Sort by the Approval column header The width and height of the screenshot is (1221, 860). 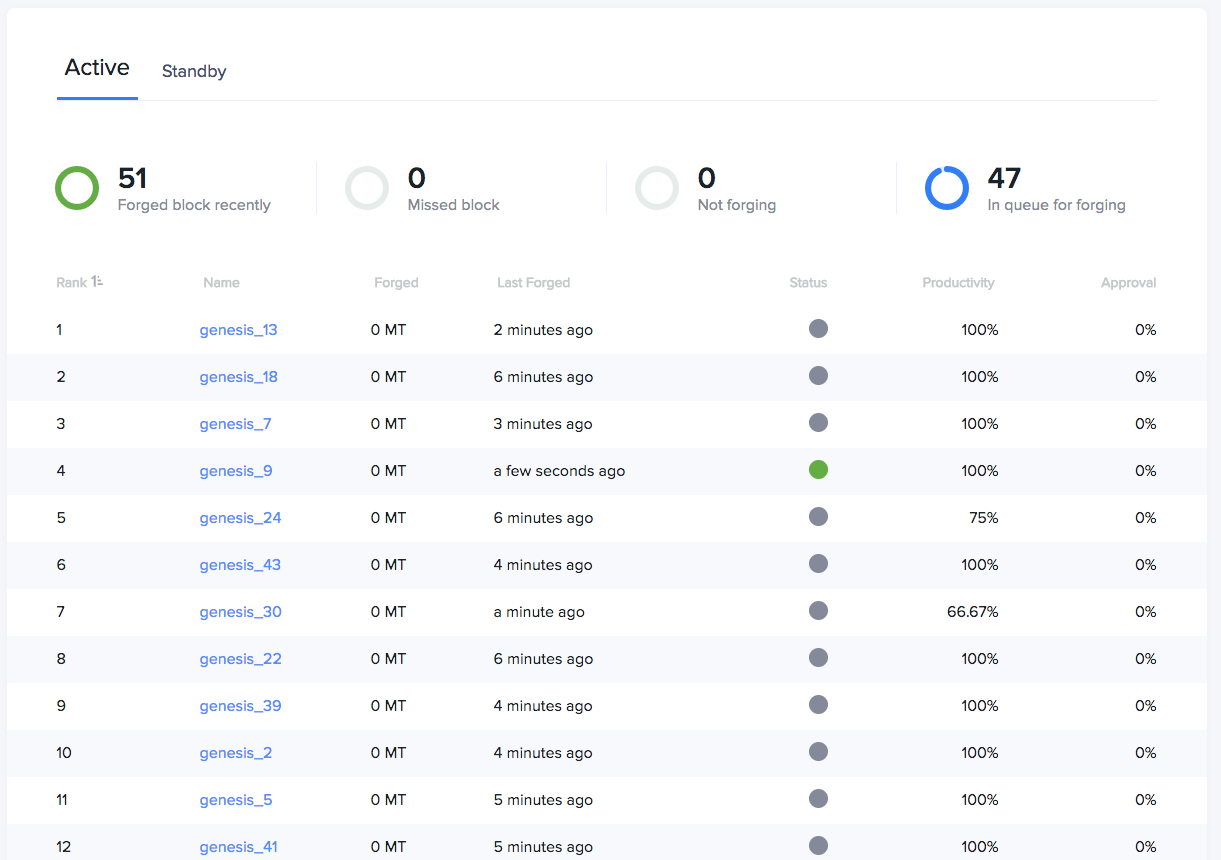1128,283
